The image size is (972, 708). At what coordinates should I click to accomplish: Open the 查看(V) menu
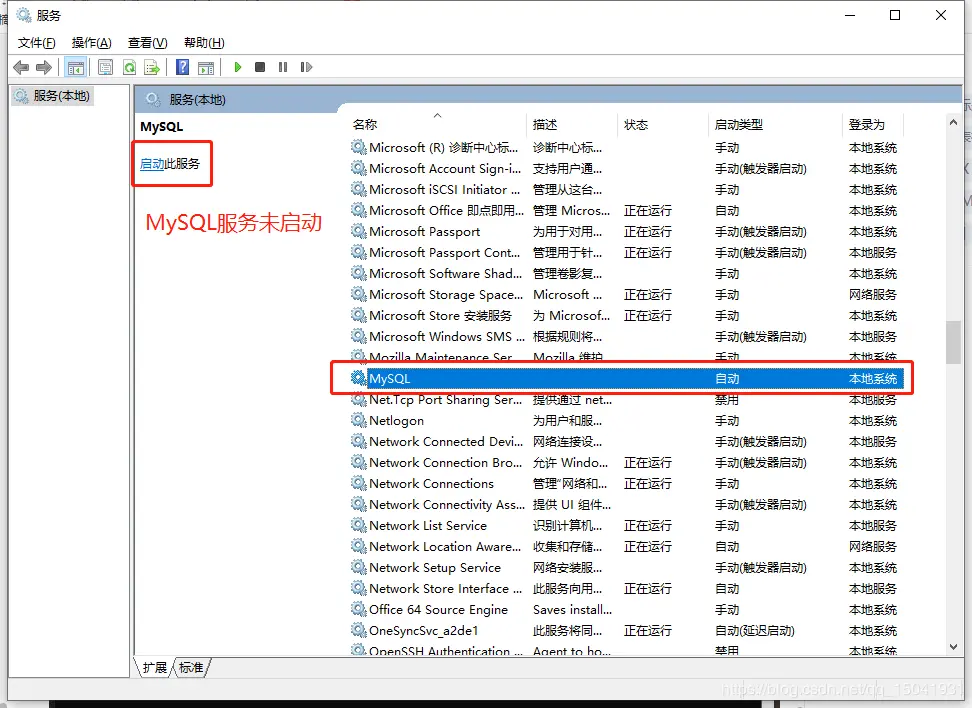(x=148, y=43)
